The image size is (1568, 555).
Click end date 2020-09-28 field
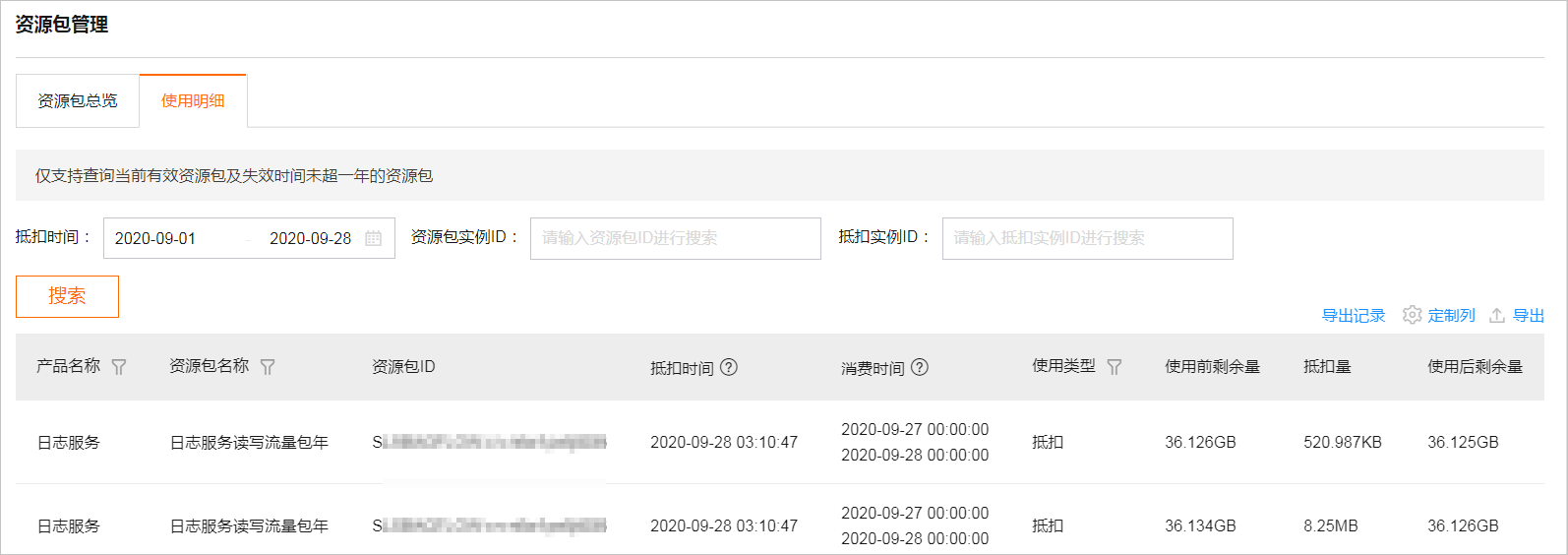(x=311, y=238)
